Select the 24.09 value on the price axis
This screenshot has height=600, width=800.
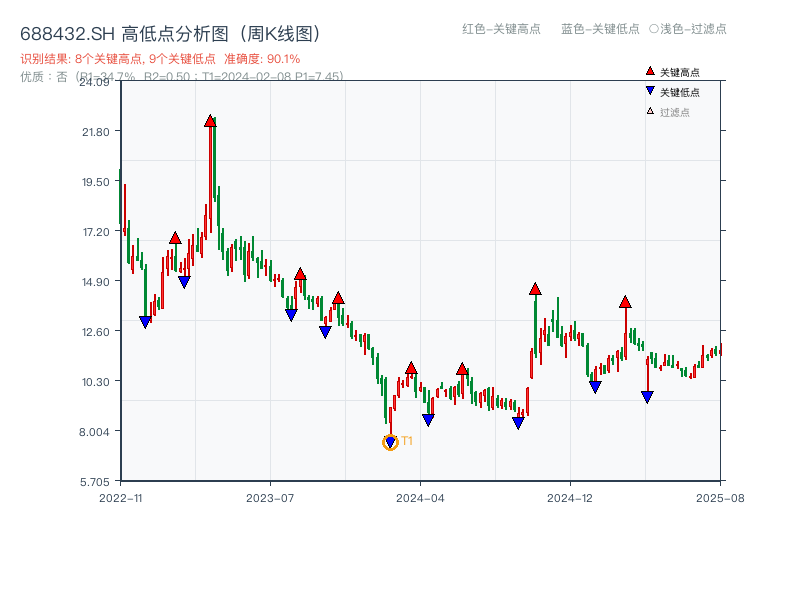[94, 84]
